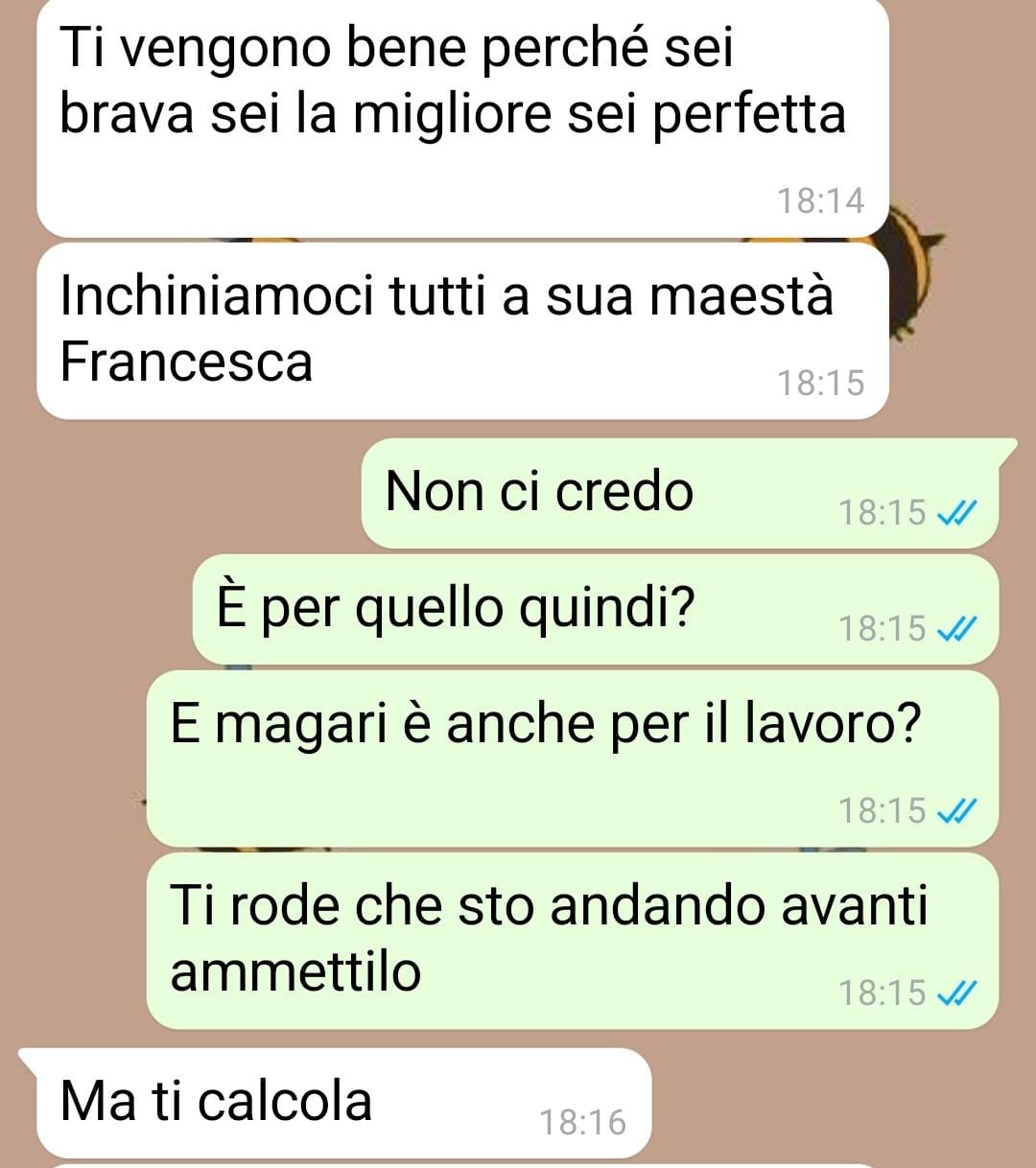Tap the read ticks on "Ti rode che sto andando avanti"
The height and width of the screenshot is (1168, 1036).
(956, 994)
